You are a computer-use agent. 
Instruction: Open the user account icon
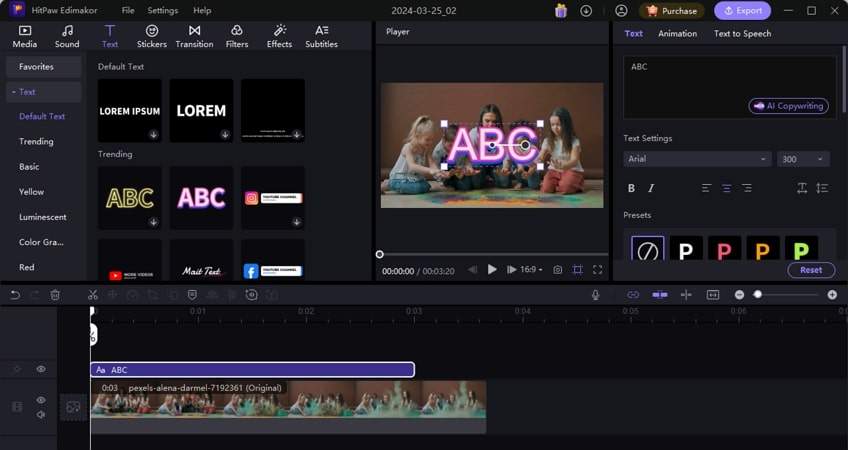pyautogui.click(x=621, y=10)
